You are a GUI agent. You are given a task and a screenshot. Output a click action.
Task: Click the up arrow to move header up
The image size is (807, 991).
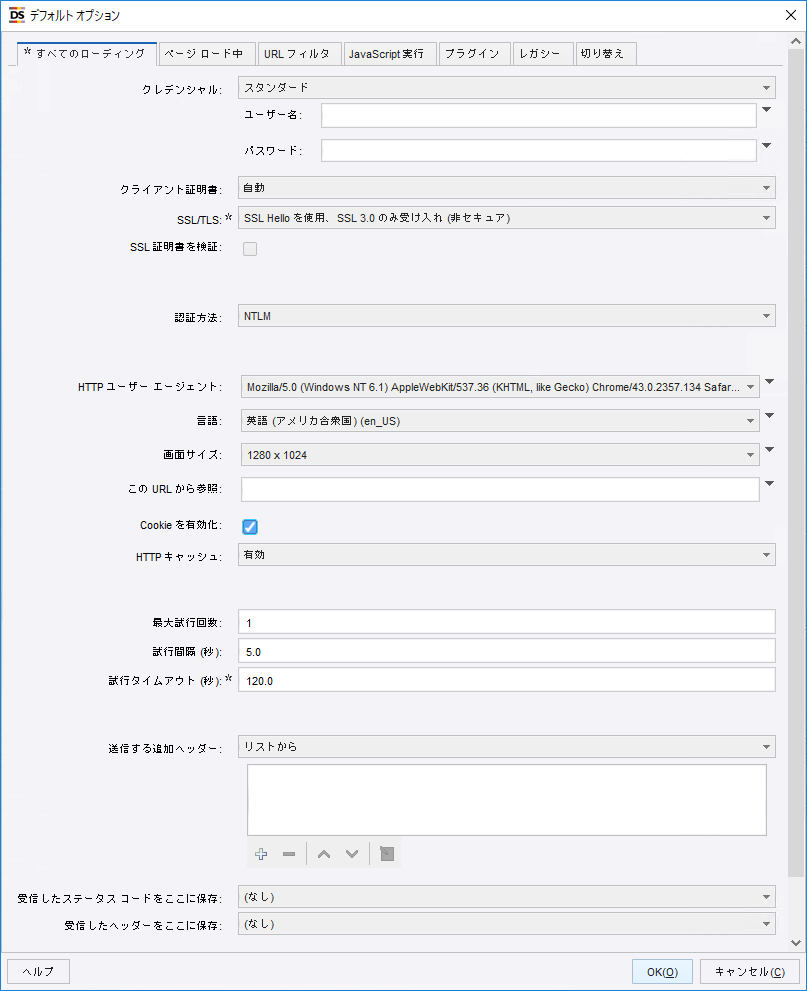322,854
